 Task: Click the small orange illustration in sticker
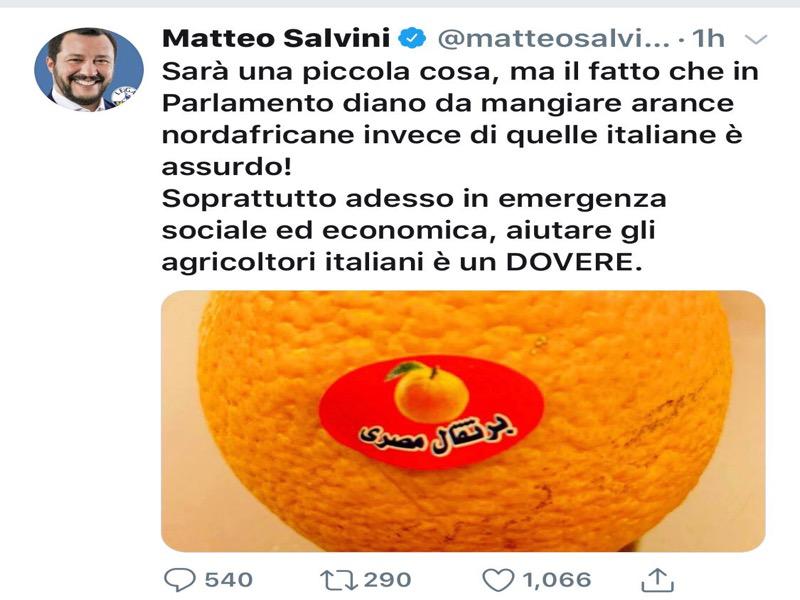(x=428, y=392)
